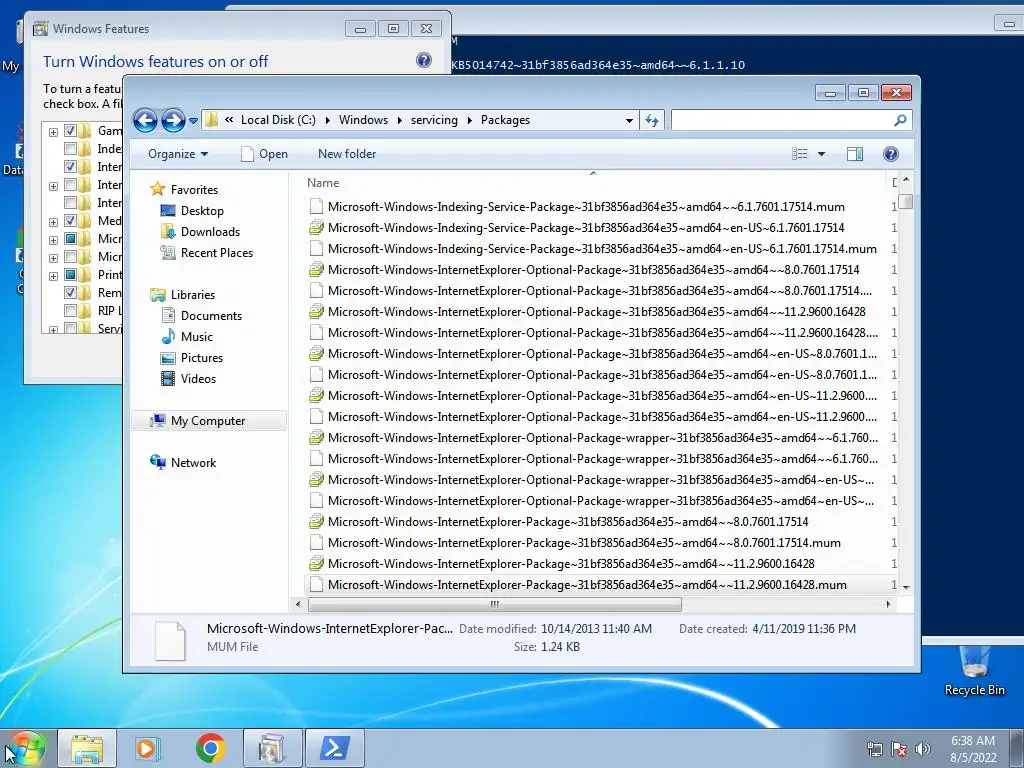The width and height of the screenshot is (1024, 768).
Task: Open the Organize menu
Action: tap(178, 154)
